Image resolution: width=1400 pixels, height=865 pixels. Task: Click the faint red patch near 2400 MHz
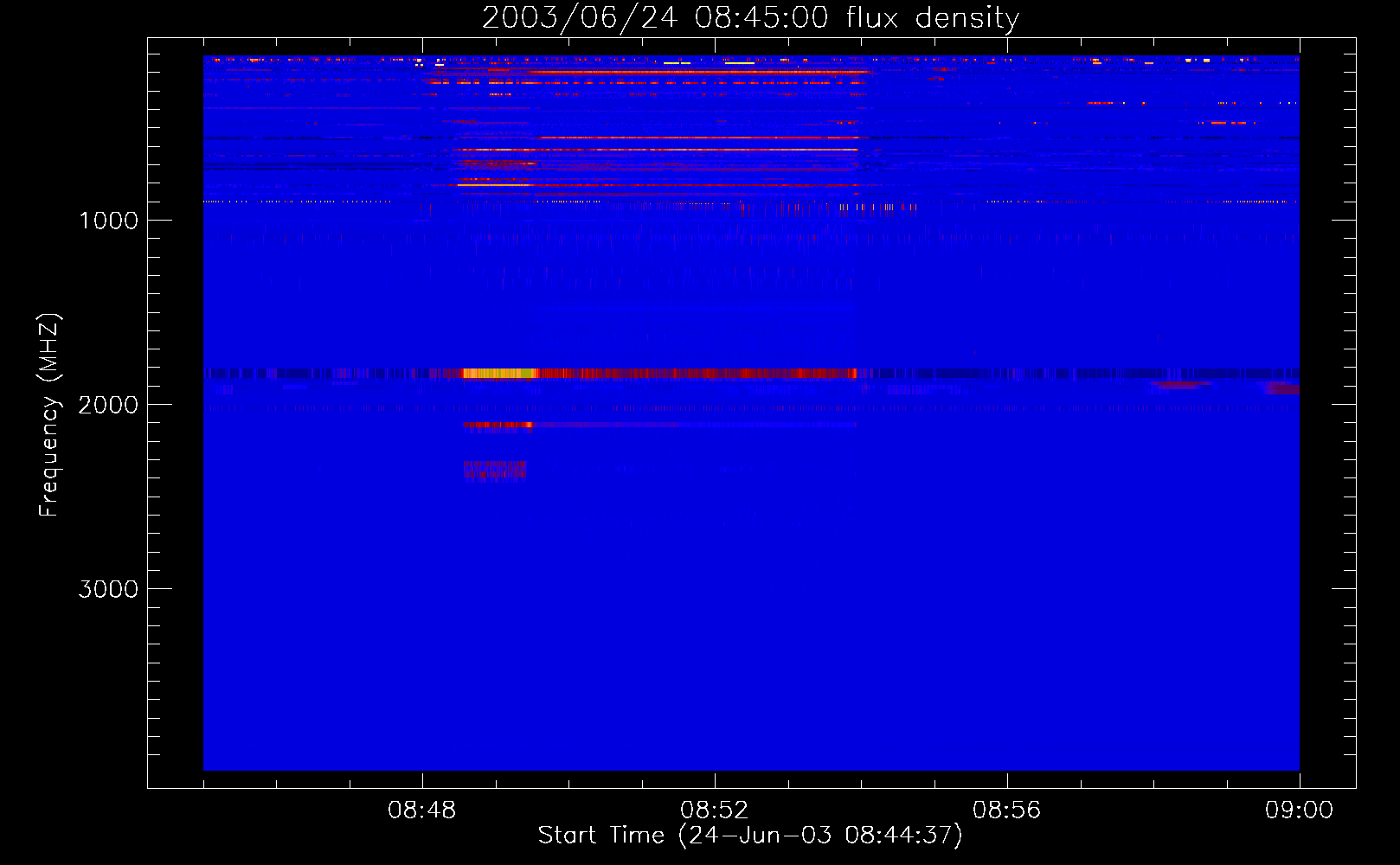click(x=494, y=471)
